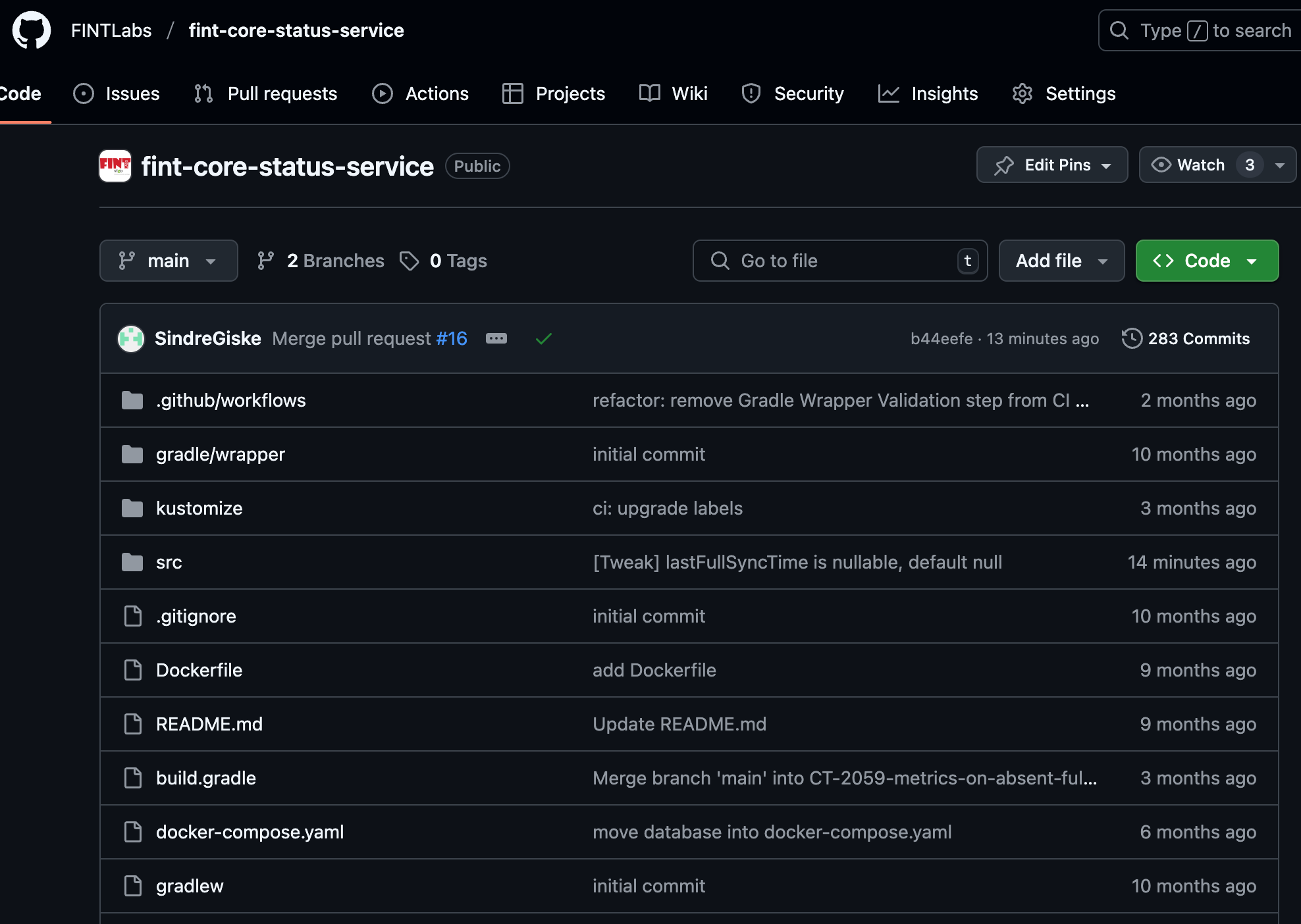Open the GitHub home logo
The height and width of the screenshot is (924, 1301).
tap(31, 30)
